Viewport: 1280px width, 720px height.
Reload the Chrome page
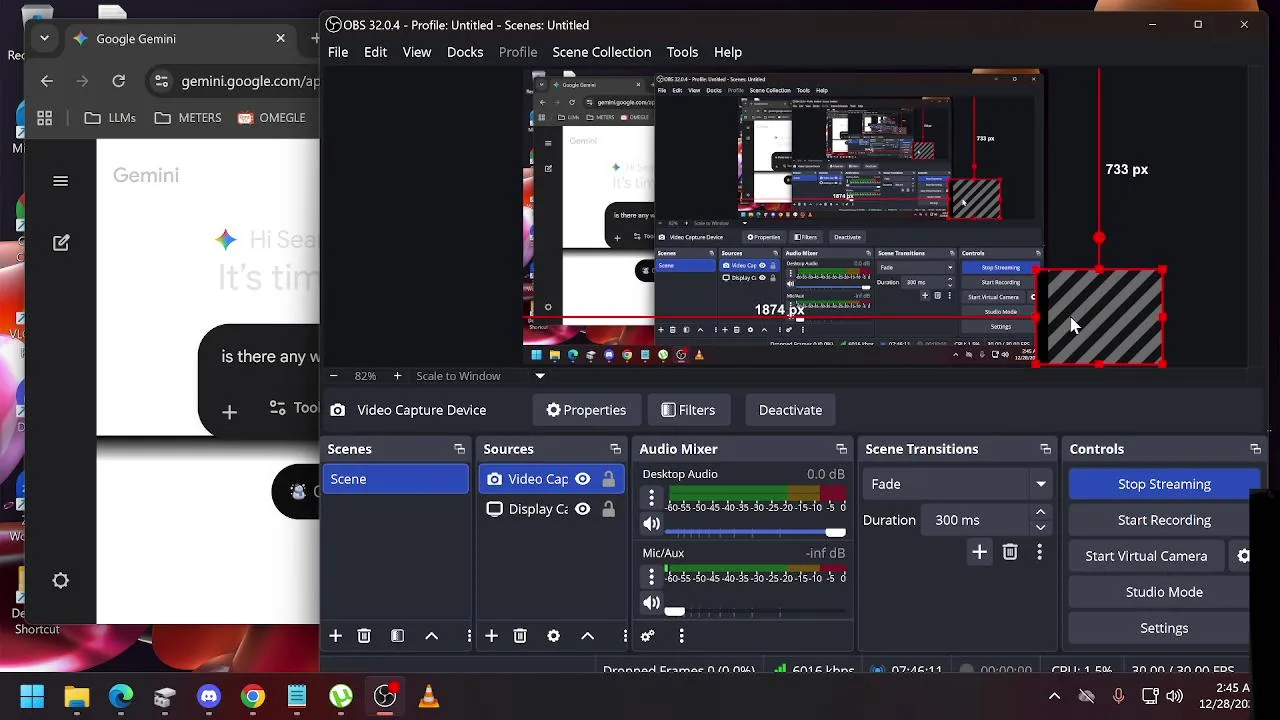(119, 81)
